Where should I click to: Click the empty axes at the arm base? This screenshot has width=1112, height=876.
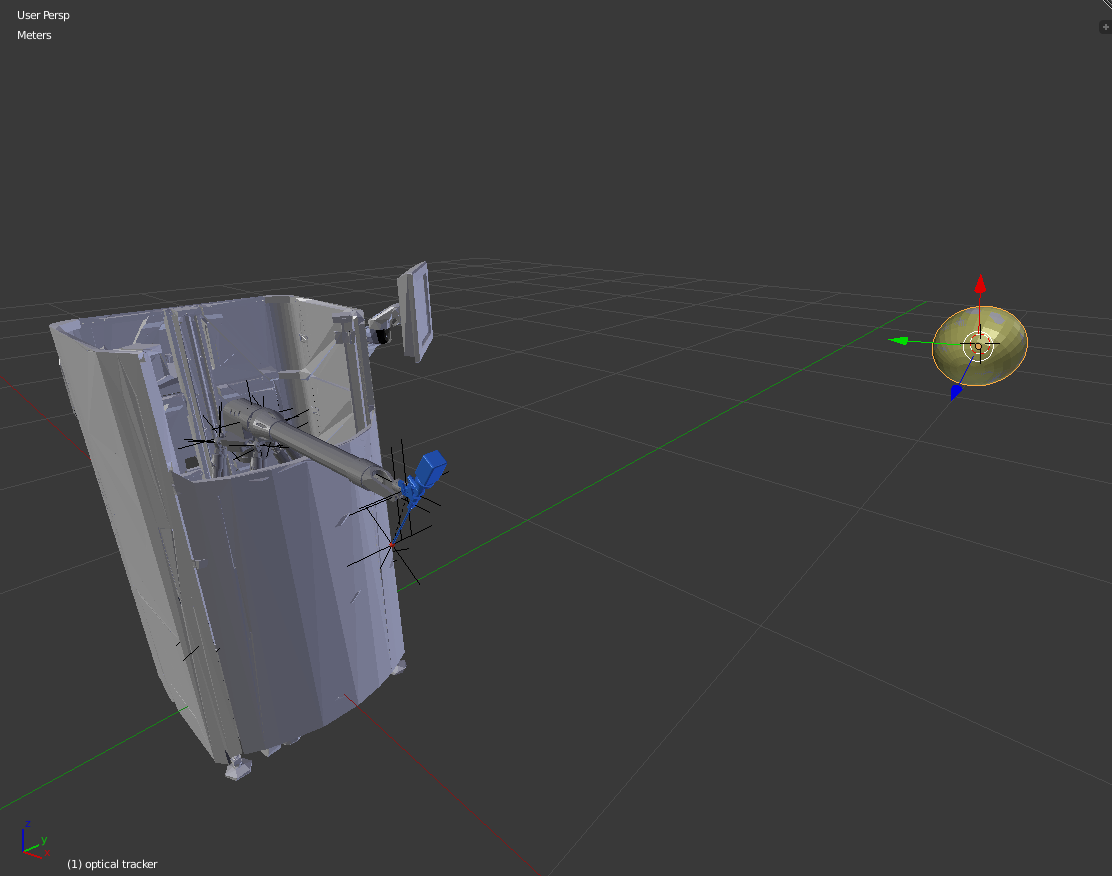click(216, 439)
